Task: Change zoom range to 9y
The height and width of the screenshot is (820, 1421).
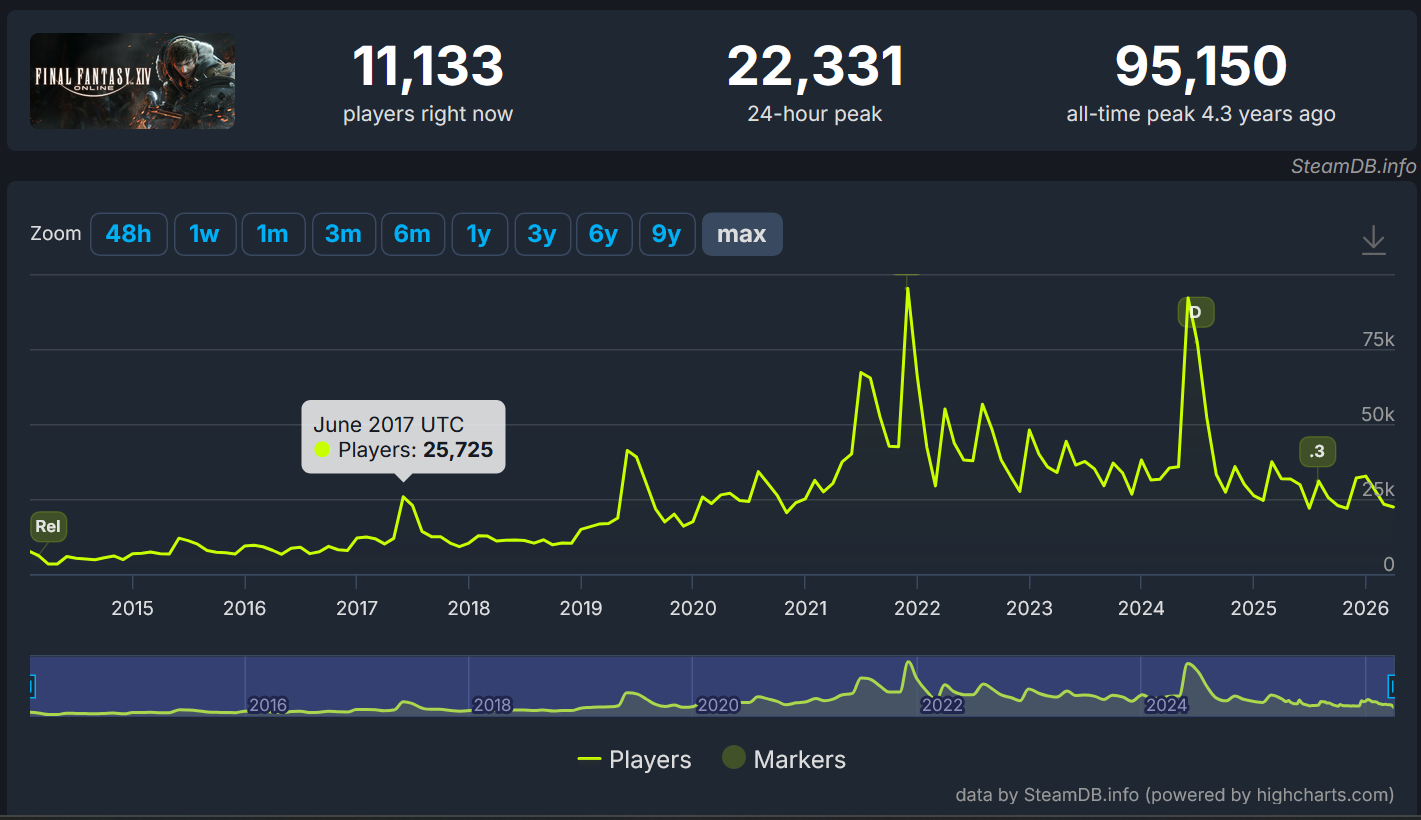Action: click(667, 234)
